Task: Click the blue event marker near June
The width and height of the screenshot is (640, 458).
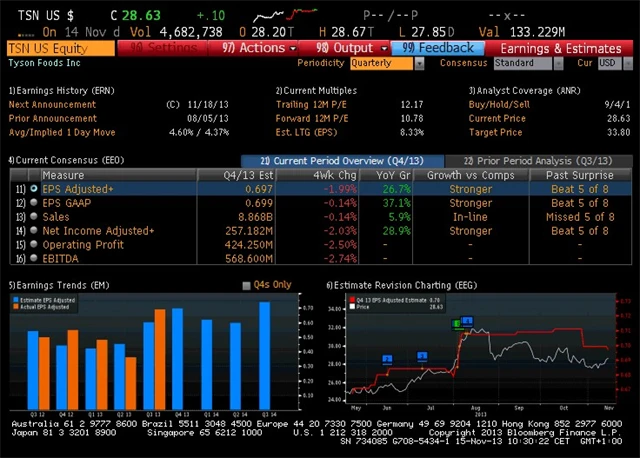Action: [387, 359]
